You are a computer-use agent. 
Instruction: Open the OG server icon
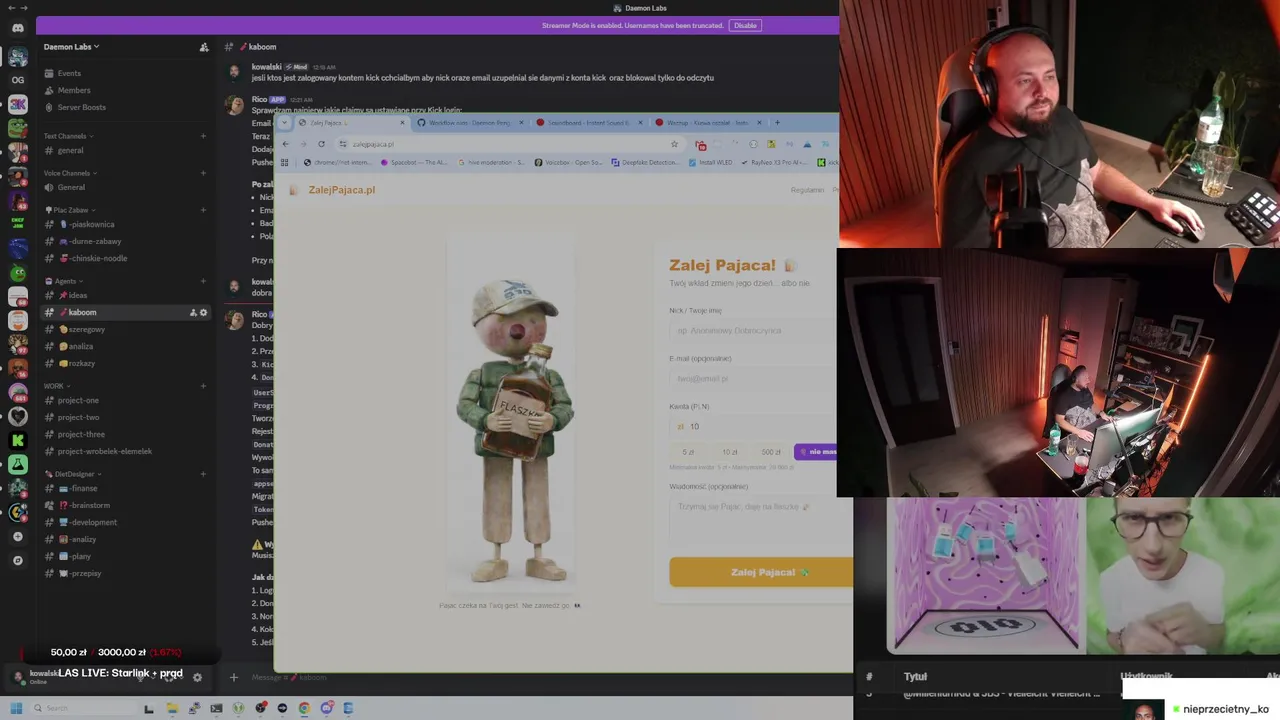tap(18, 79)
